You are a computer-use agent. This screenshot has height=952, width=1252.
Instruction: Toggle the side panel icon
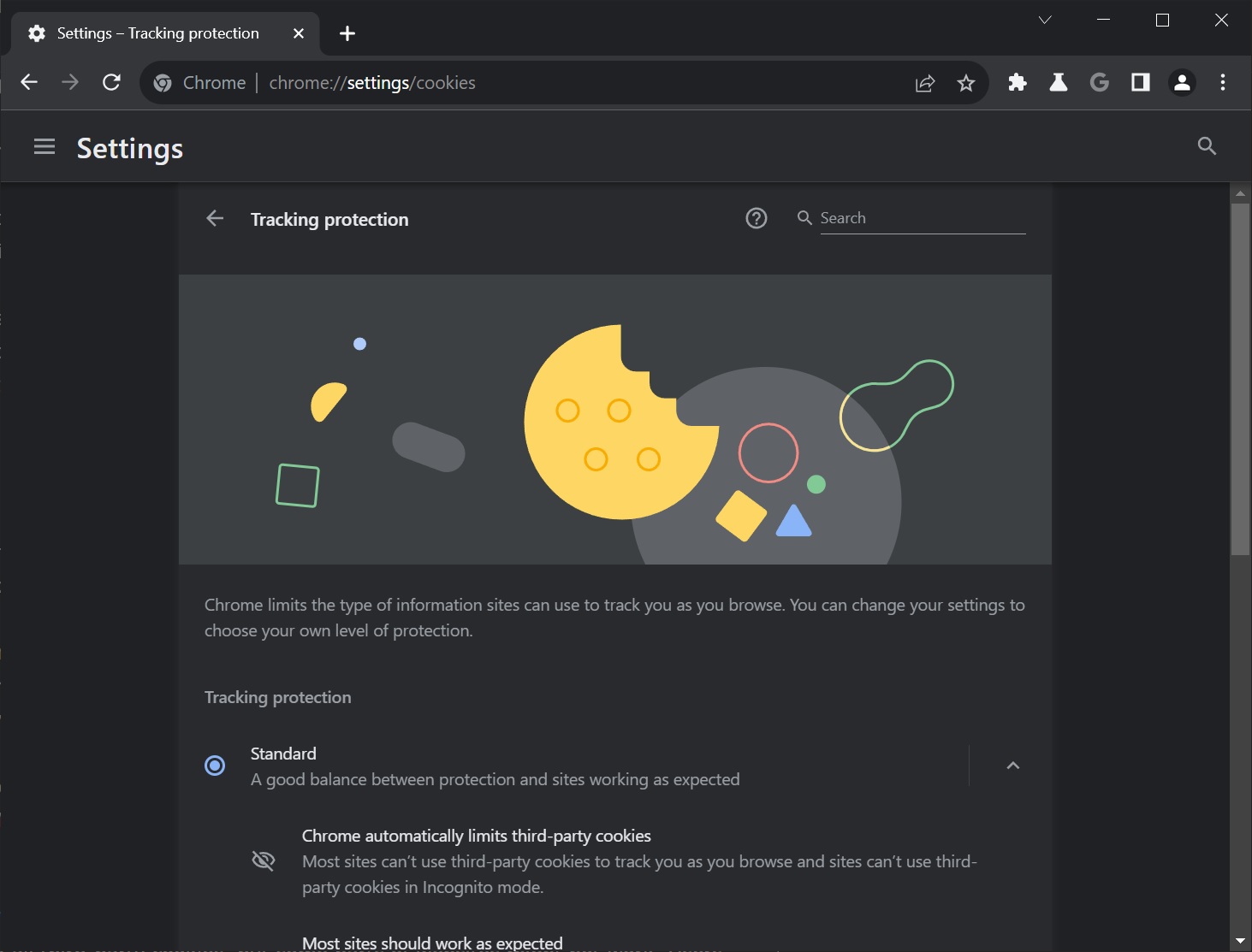click(x=1140, y=82)
